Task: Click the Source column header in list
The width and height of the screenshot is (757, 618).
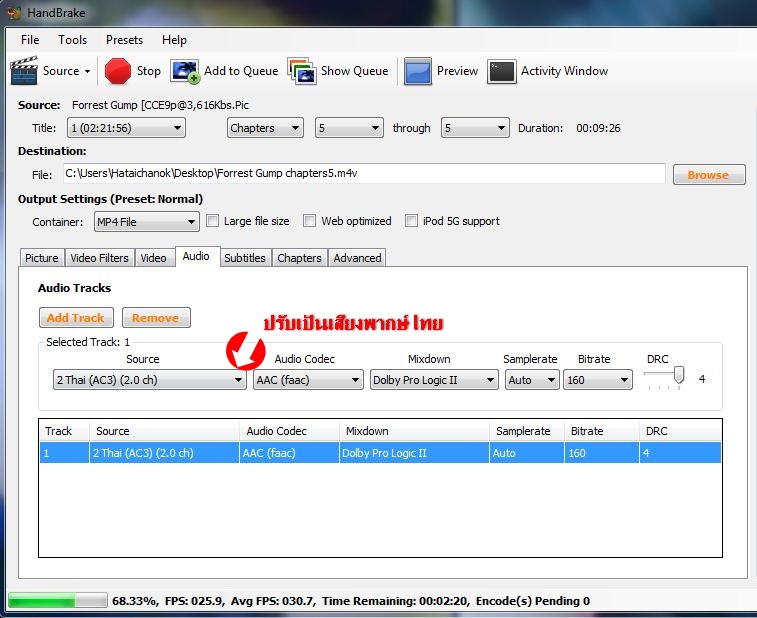Action: point(164,431)
